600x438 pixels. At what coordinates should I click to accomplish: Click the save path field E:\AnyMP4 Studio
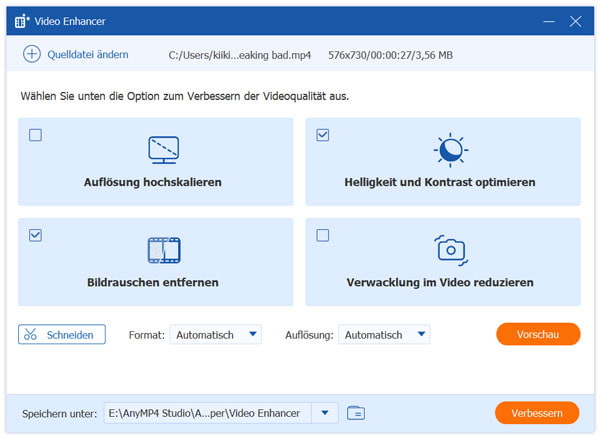click(x=207, y=413)
